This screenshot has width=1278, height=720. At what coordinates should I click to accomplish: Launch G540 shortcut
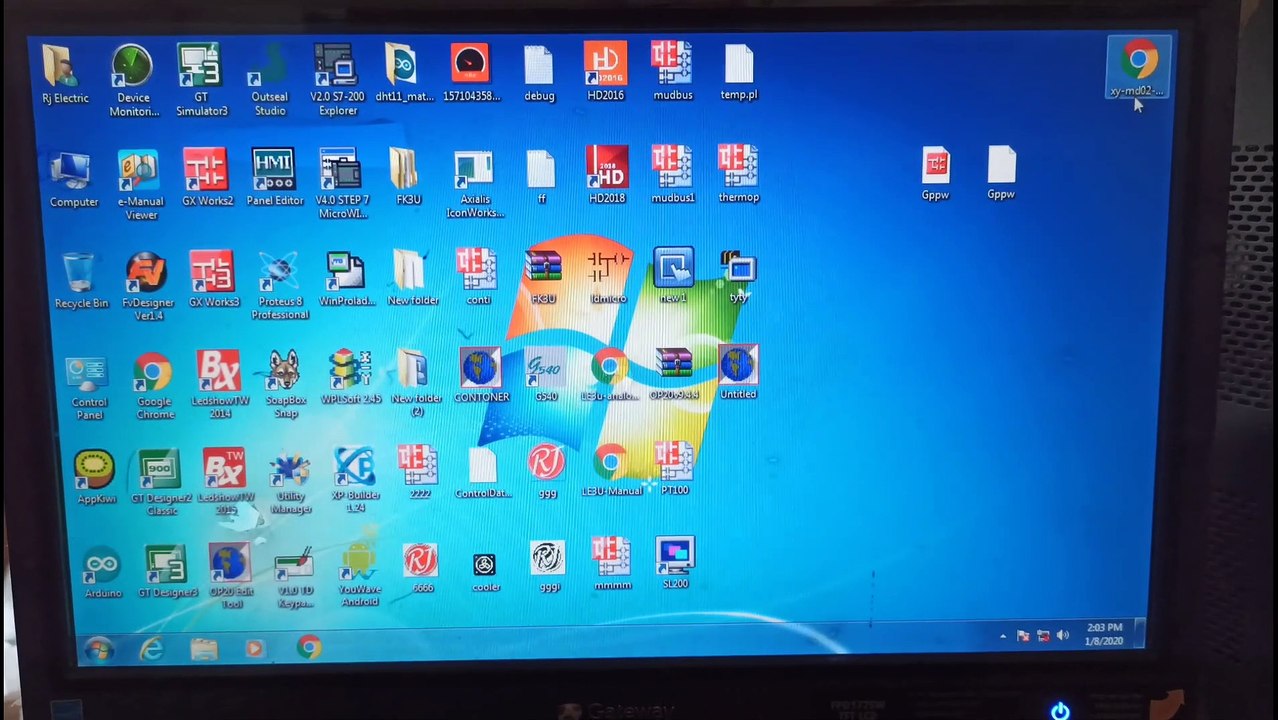pyautogui.click(x=545, y=375)
